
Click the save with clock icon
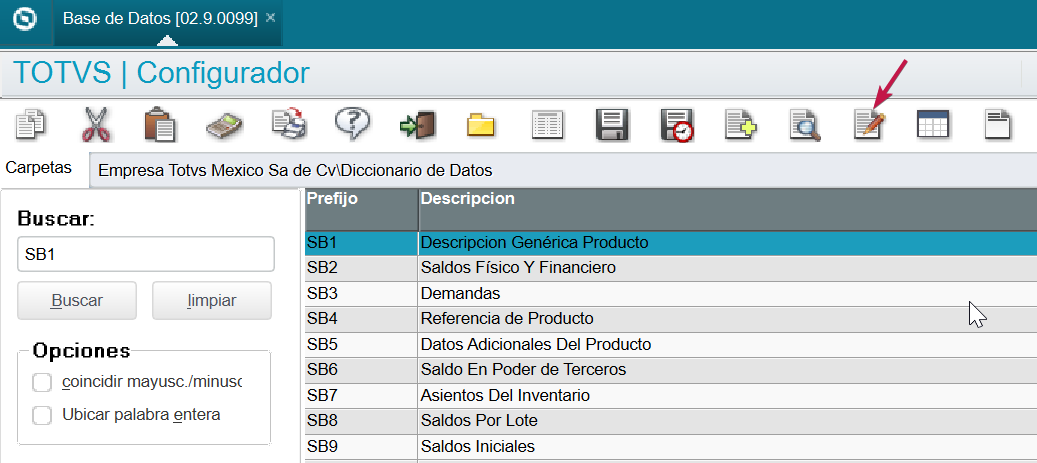pyautogui.click(x=677, y=125)
